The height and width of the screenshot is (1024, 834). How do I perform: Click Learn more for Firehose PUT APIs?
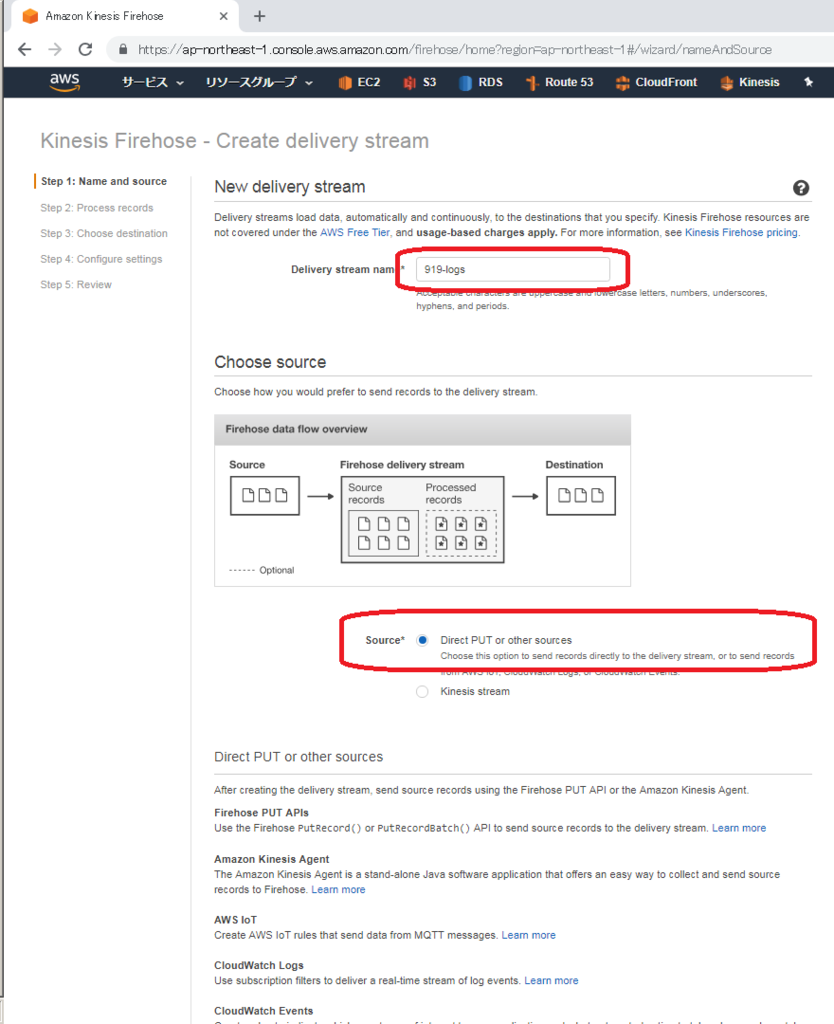click(x=739, y=828)
